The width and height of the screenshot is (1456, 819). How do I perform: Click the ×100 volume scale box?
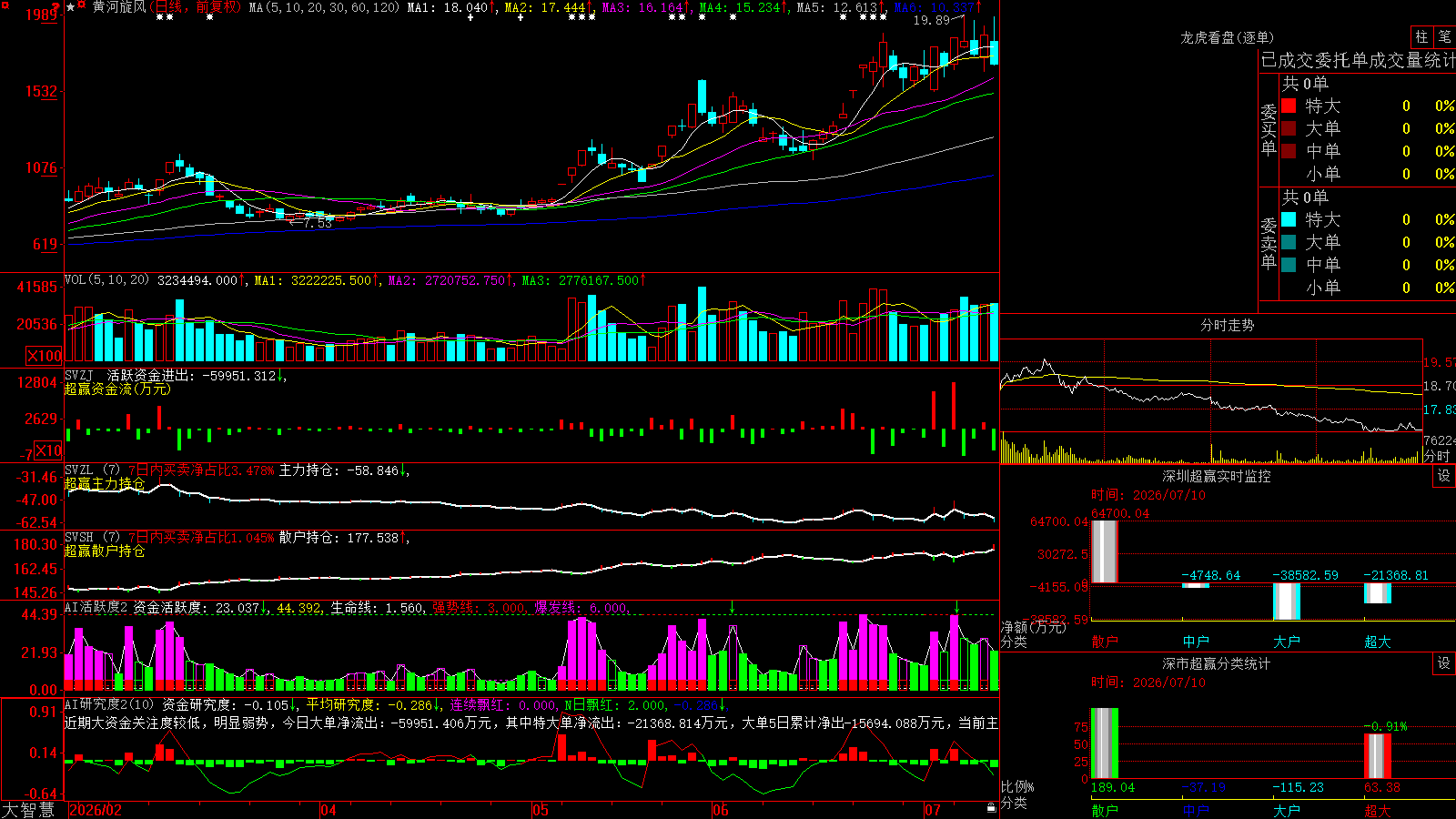point(44,356)
